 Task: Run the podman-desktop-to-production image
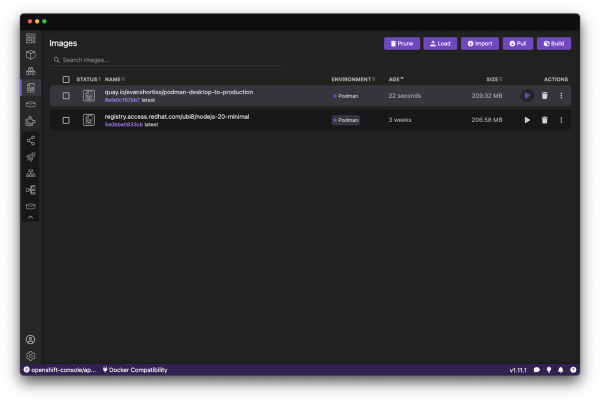pos(527,96)
